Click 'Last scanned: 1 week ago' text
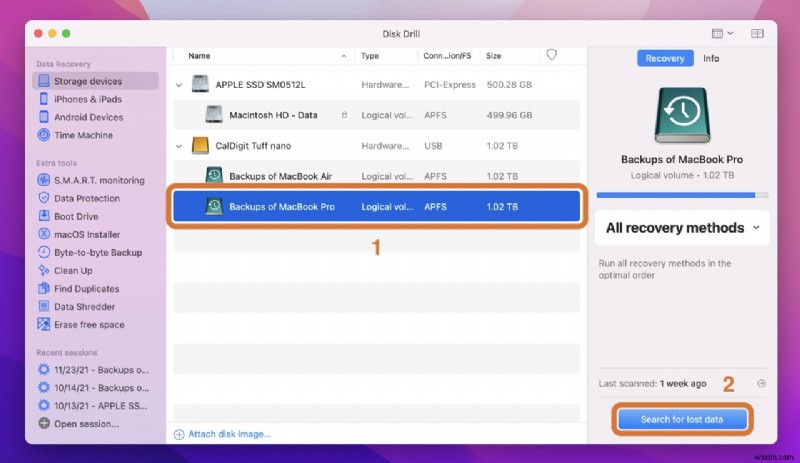 coord(653,383)
